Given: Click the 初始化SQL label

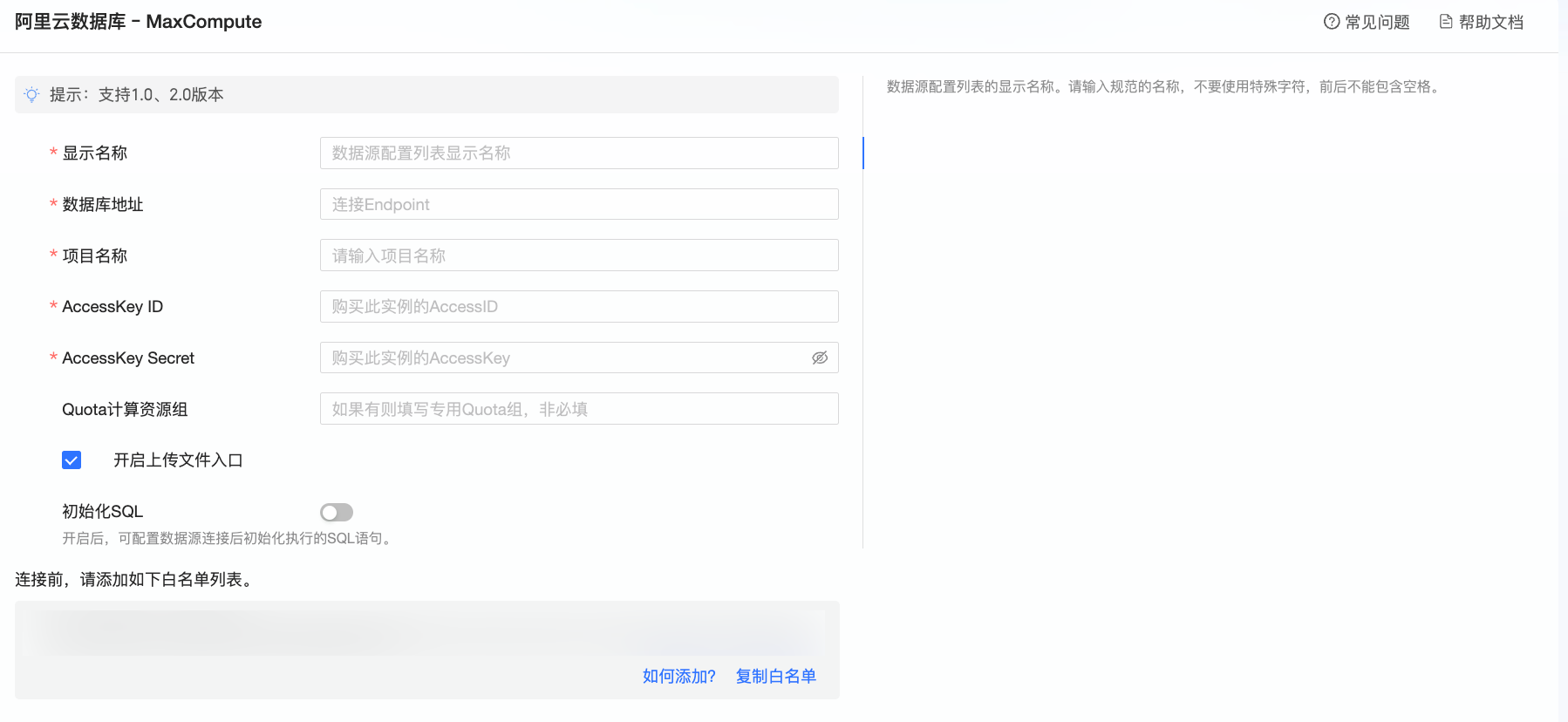Looking at the screenshot, I should click(x=102, y=512).
